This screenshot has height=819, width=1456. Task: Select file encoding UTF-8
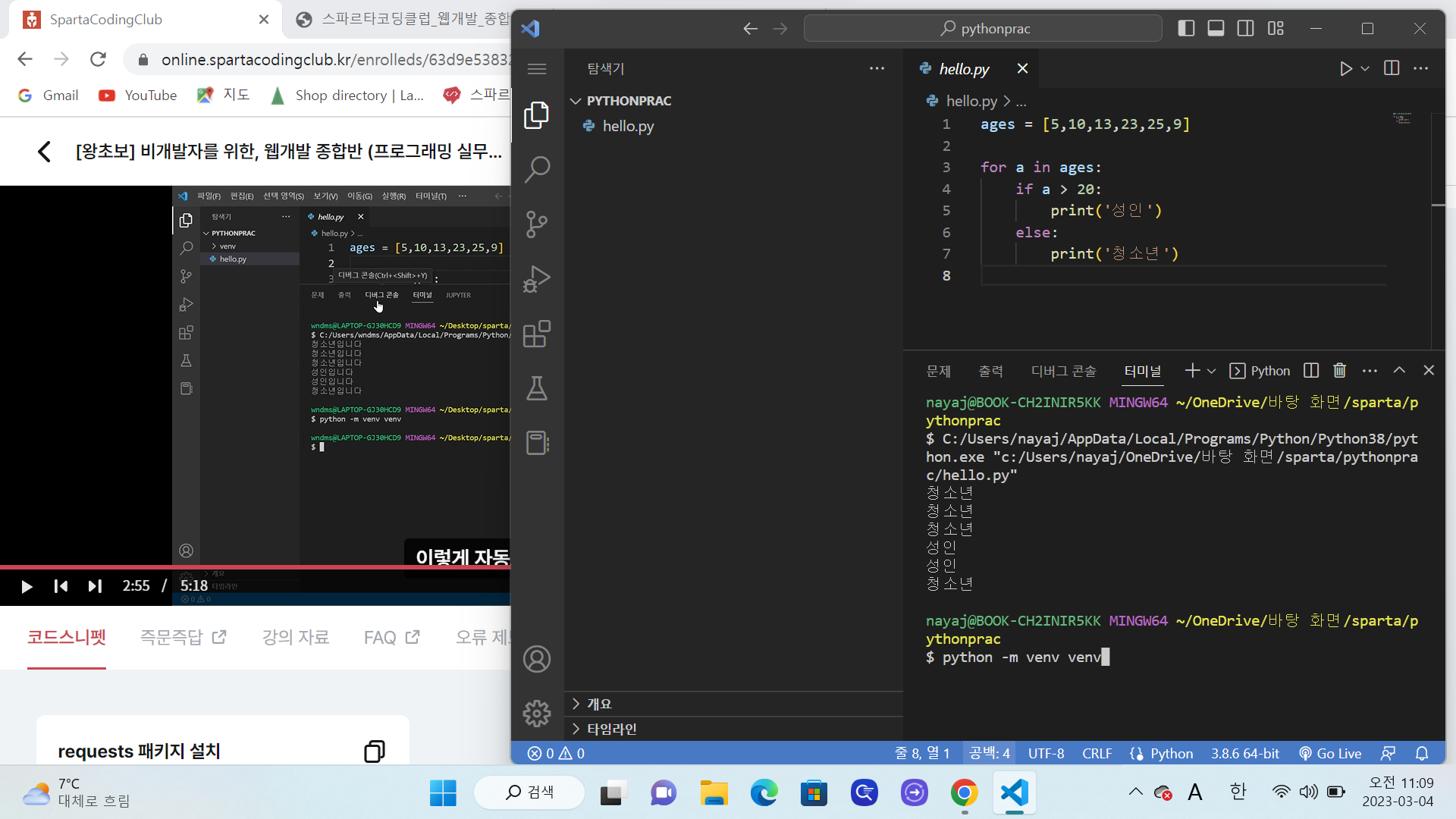coord(1046,753)
